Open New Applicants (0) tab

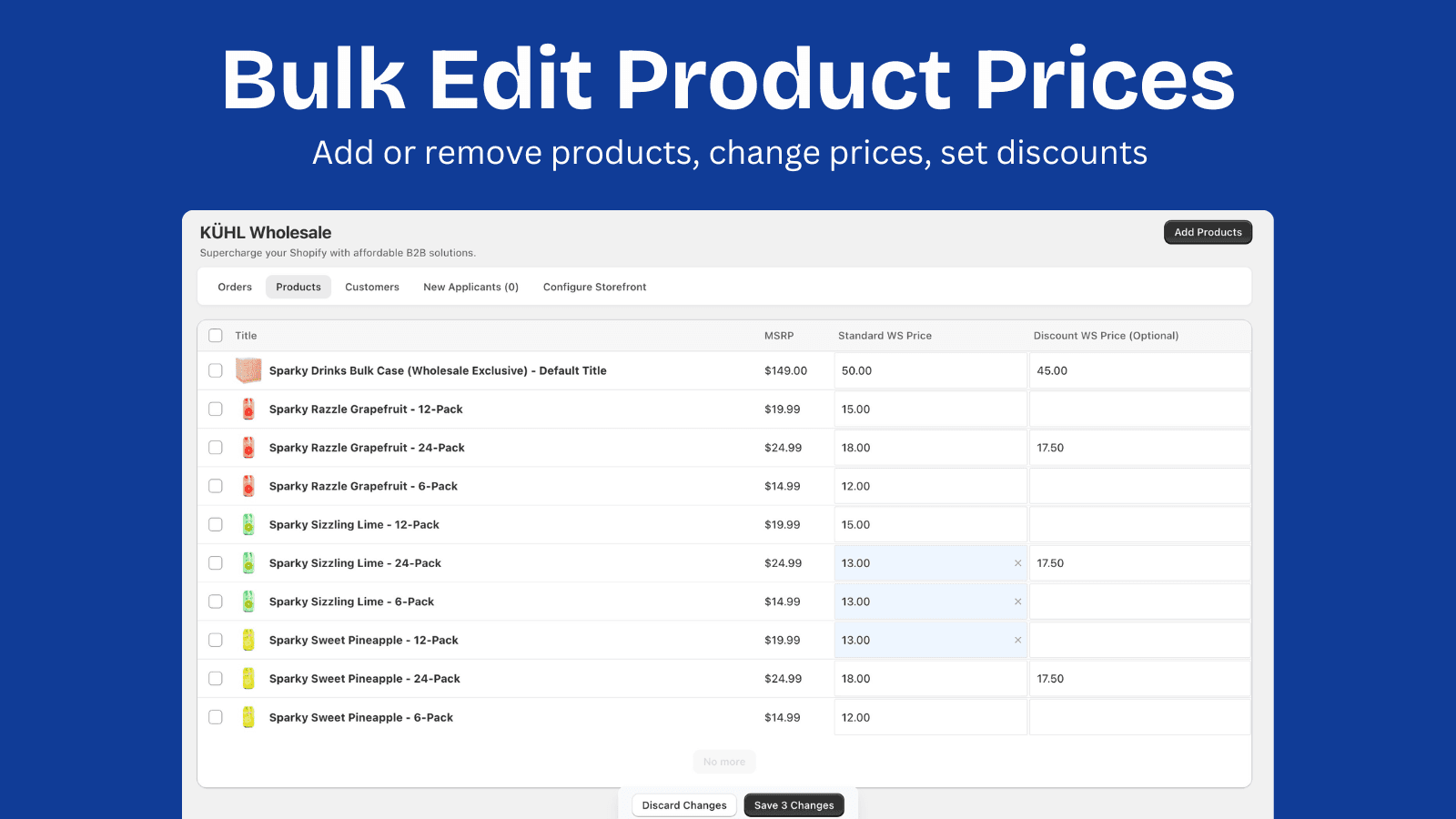(x=470, y=287)
